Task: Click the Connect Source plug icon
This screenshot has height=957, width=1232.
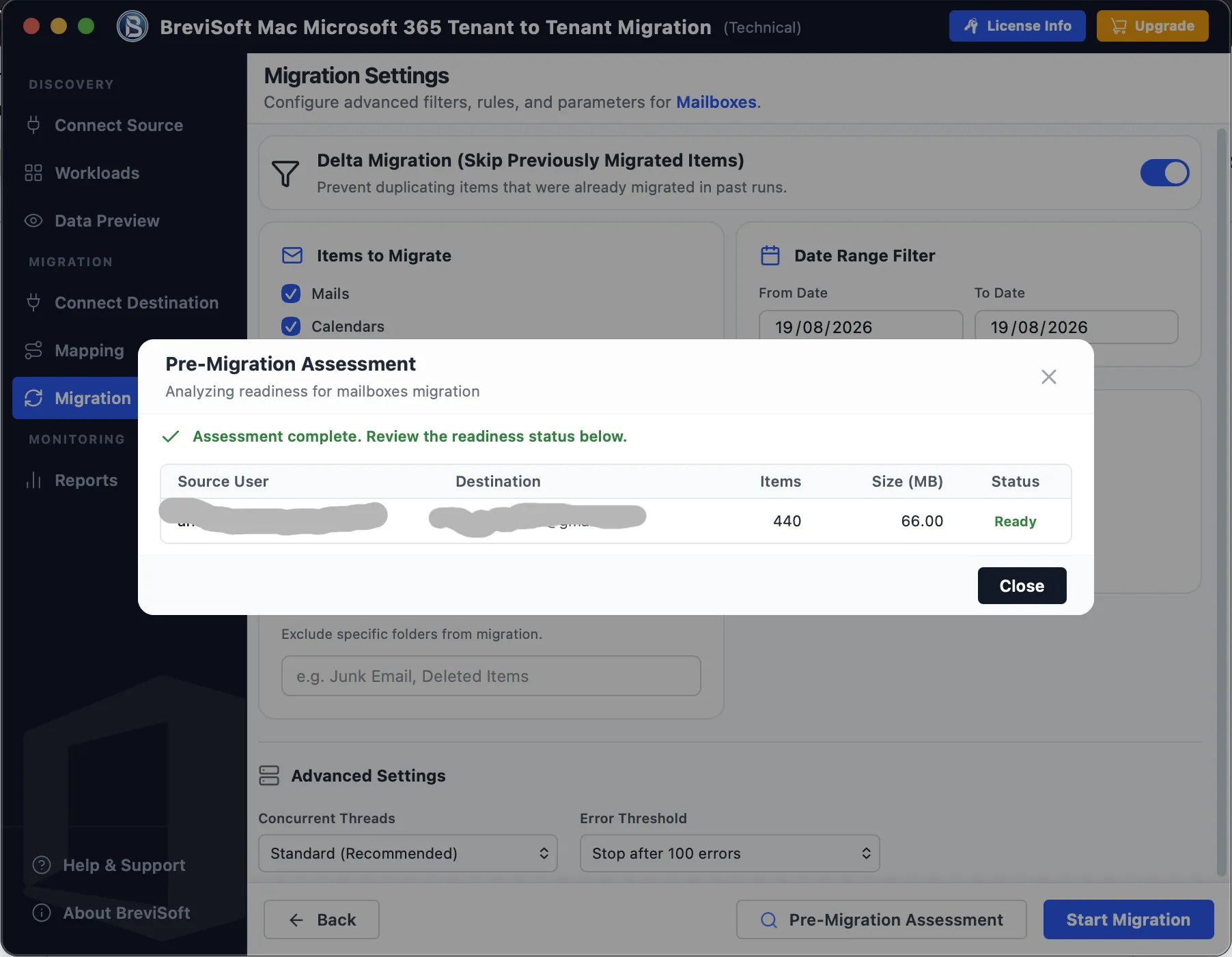Action: (x=33, y=125)
